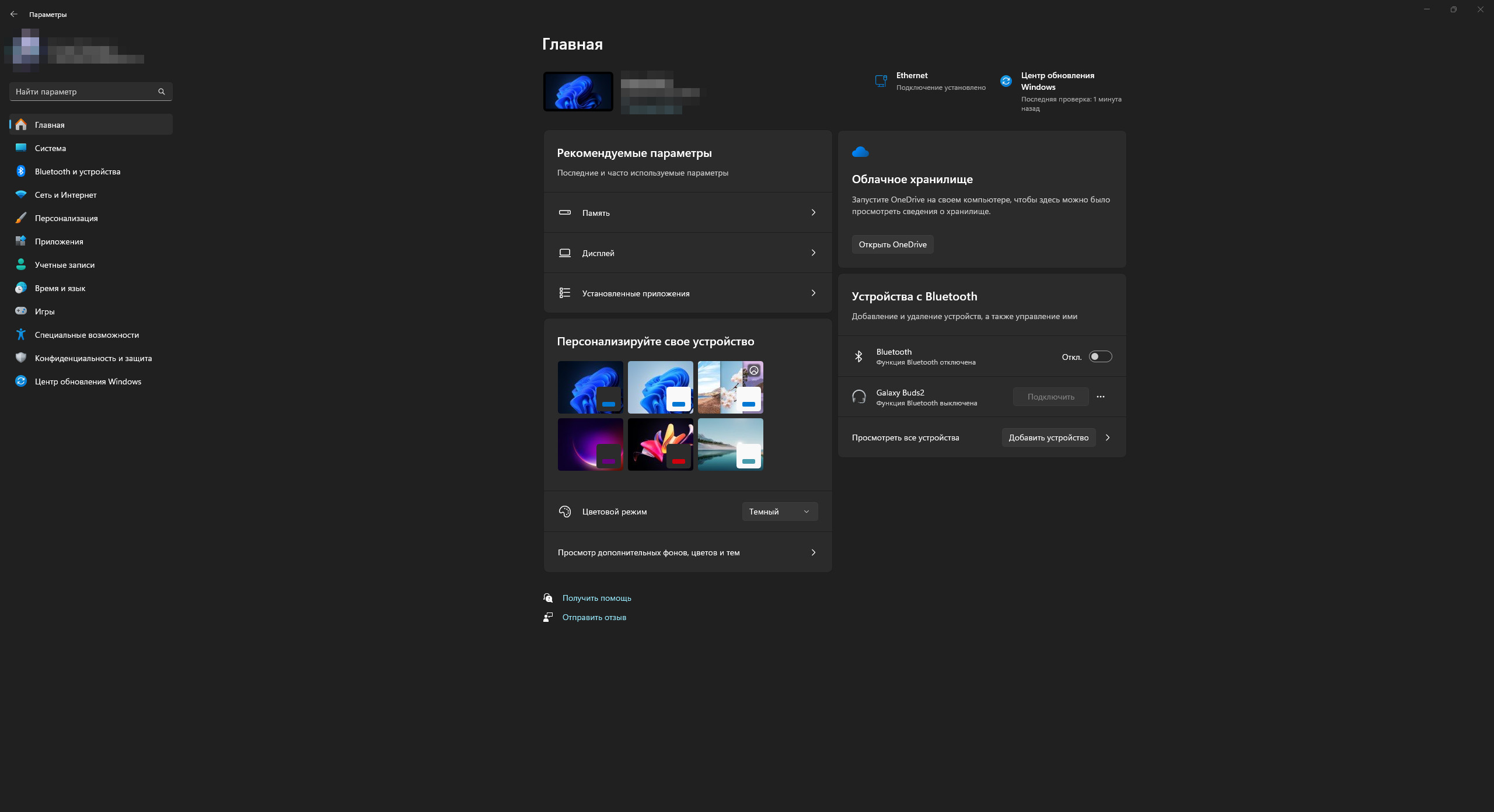Screen dimensions: 1494x812
Task: Click the Windows Update sync icon at the top
Action: [x=1006, y=81]
